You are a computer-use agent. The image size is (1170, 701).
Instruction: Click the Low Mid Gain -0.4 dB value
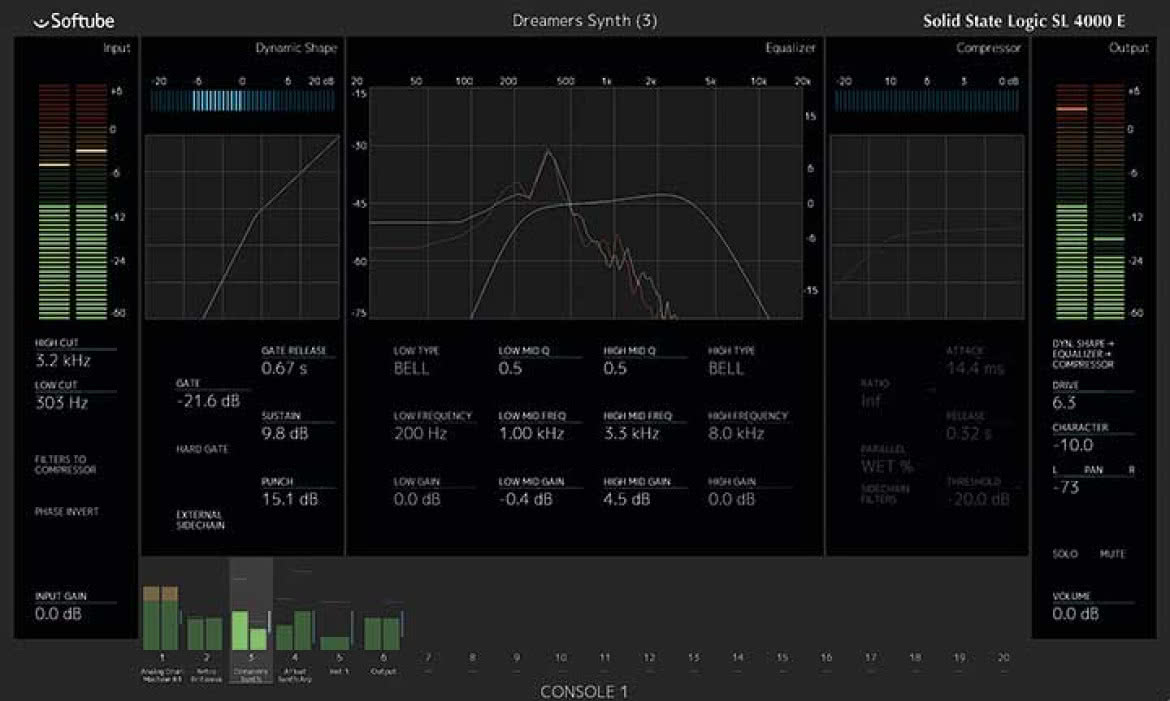pos(525,499)
